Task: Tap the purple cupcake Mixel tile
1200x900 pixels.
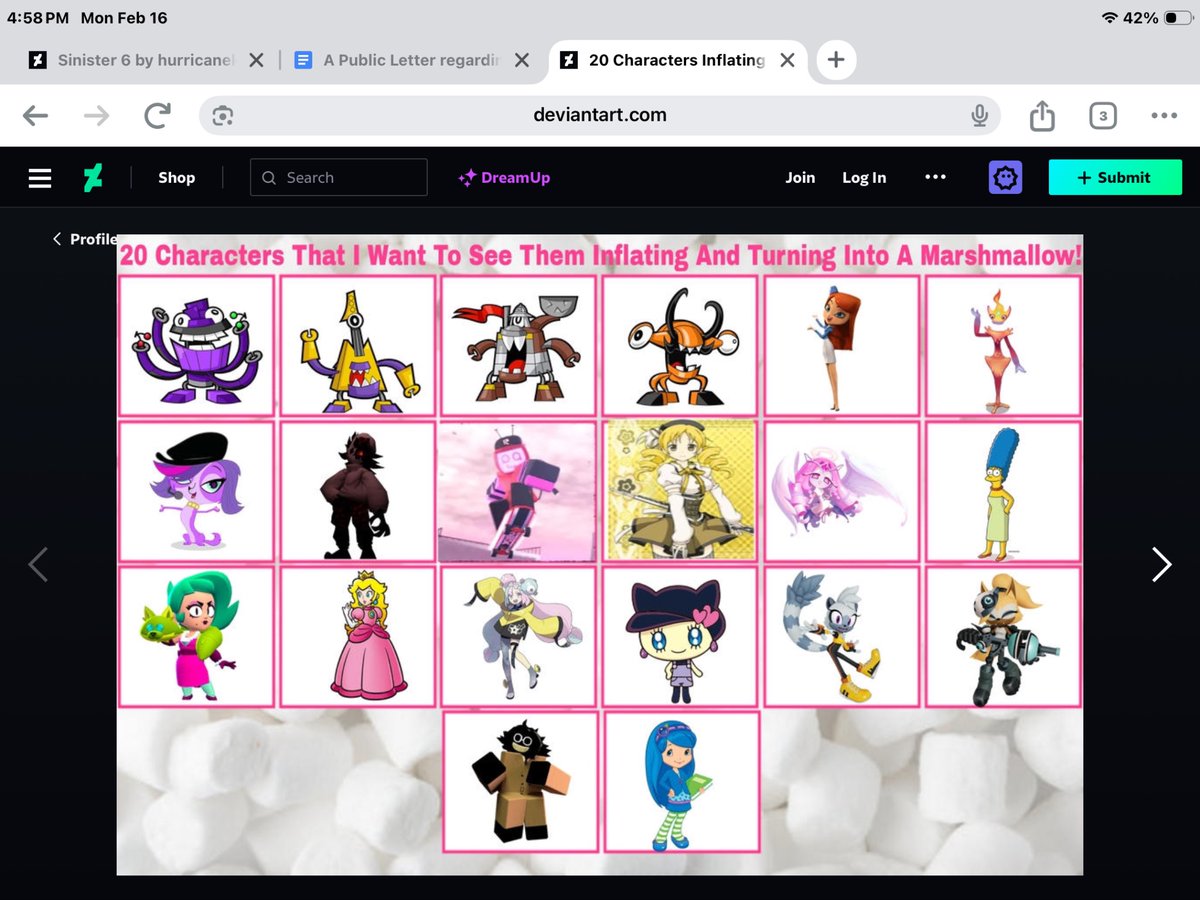Action: (196, 345)
